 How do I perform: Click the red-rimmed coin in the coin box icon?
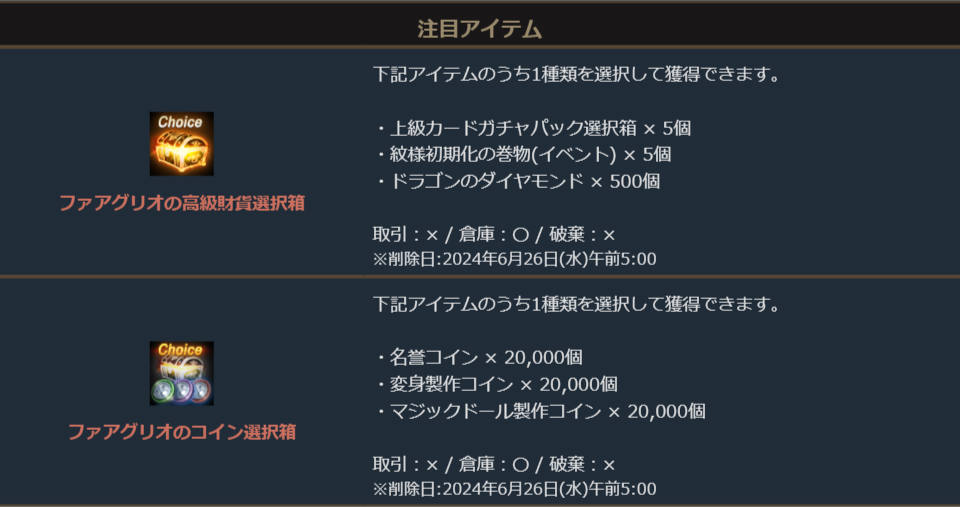pyautogui.click(x=201, y=390)
